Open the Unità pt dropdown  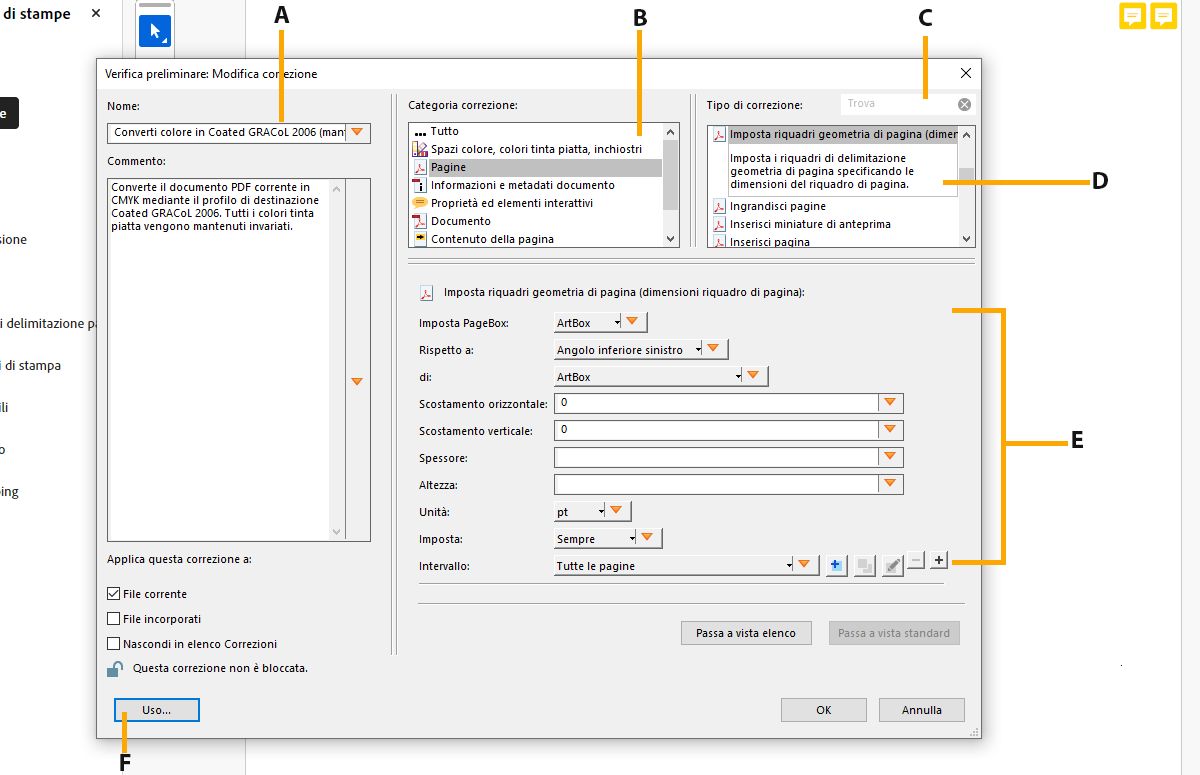[580, 511]
